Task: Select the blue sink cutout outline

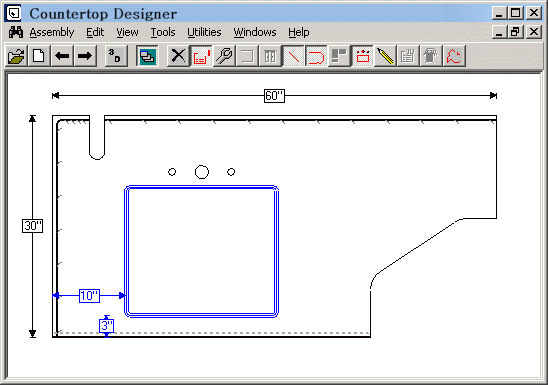Action: click(x=201, y=252)
